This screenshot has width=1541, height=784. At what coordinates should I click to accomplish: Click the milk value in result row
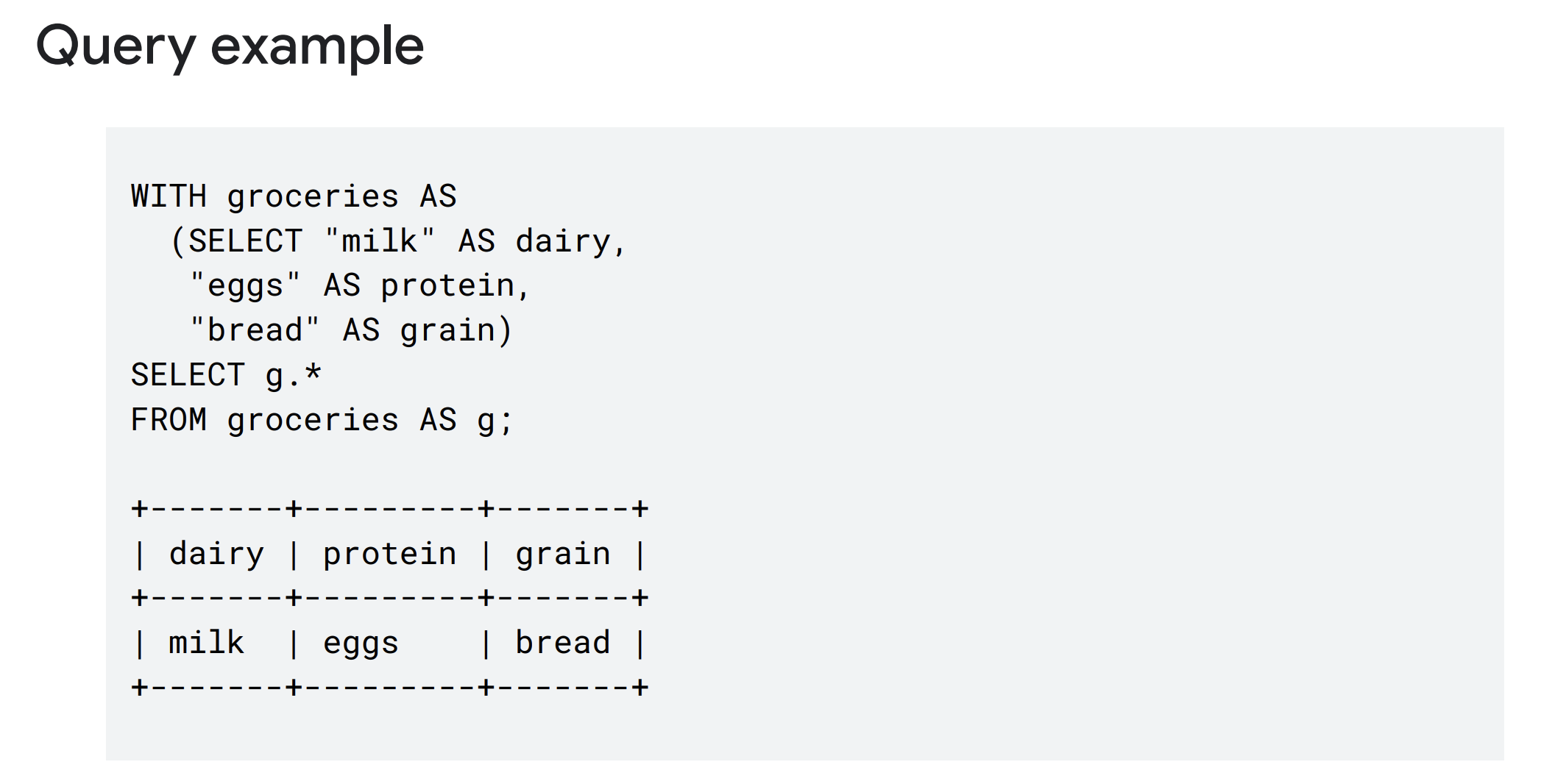click(206, 643)
